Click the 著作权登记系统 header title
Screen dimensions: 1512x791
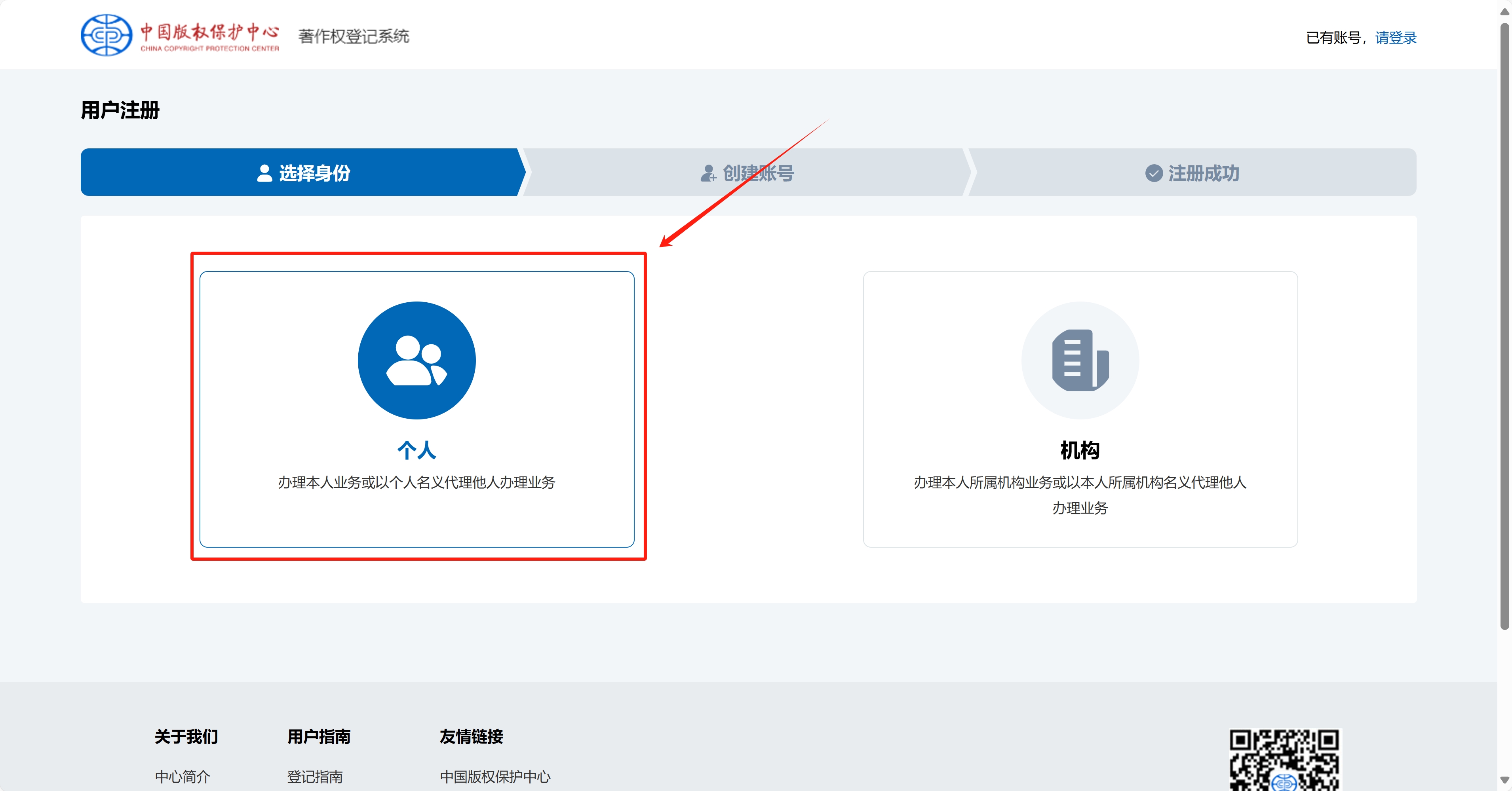pos(353,36)
